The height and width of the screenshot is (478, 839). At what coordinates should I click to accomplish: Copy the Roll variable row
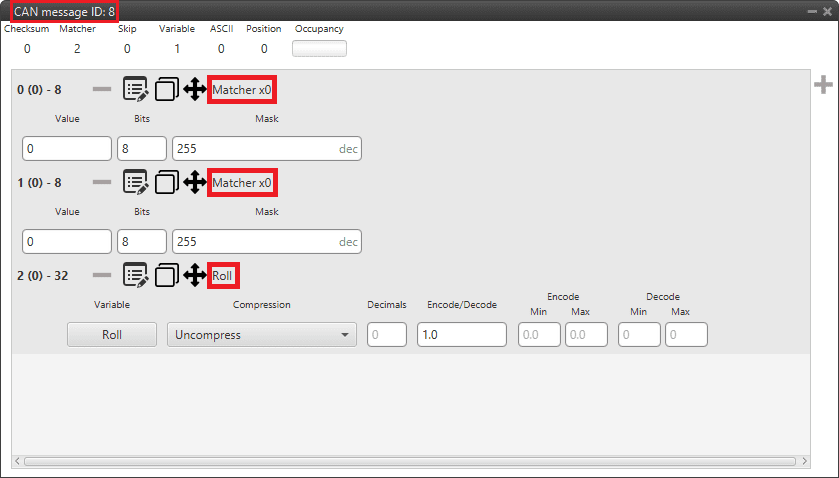click(167, 274)
